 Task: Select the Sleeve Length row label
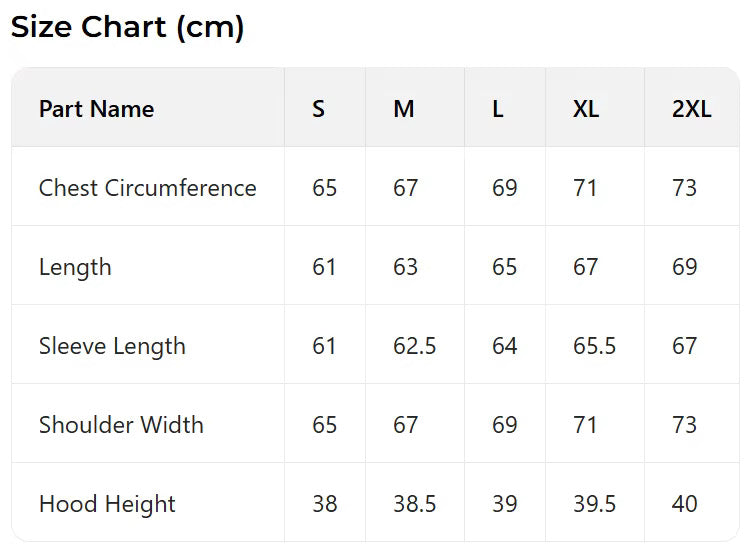point(112,346)
